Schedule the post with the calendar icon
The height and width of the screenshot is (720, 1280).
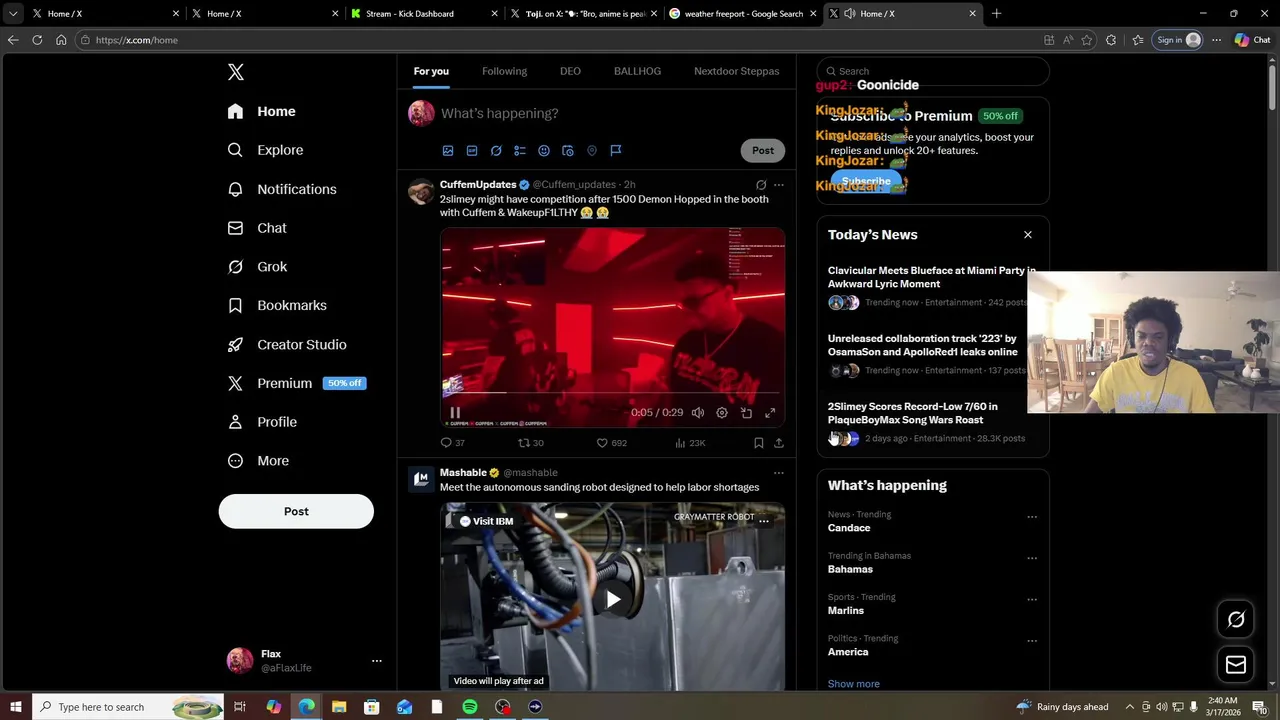[x=568, y=150]
